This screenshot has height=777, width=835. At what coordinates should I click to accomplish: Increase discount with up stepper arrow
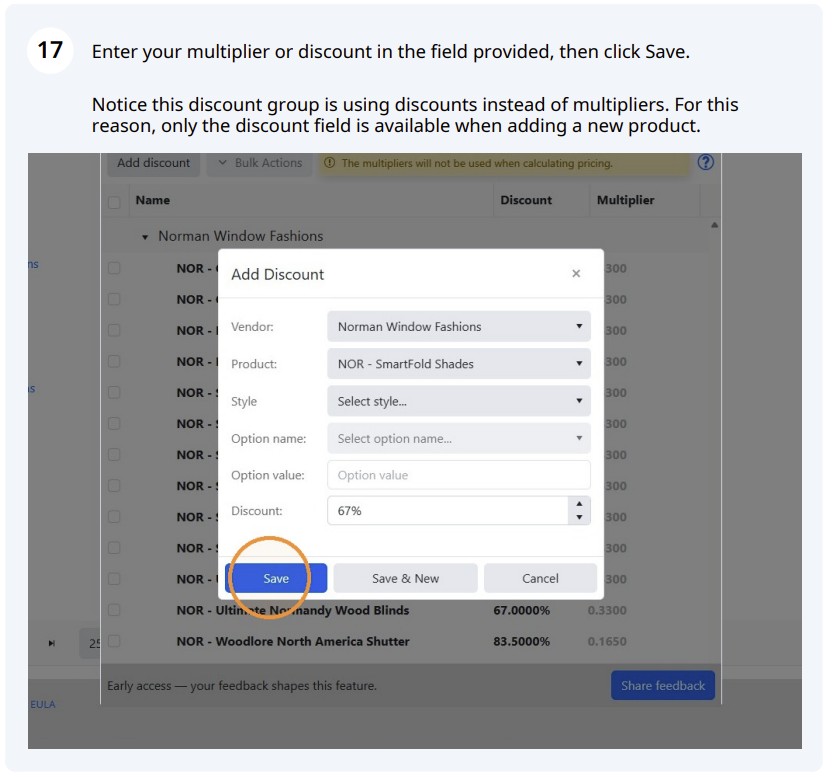[579, 504]
